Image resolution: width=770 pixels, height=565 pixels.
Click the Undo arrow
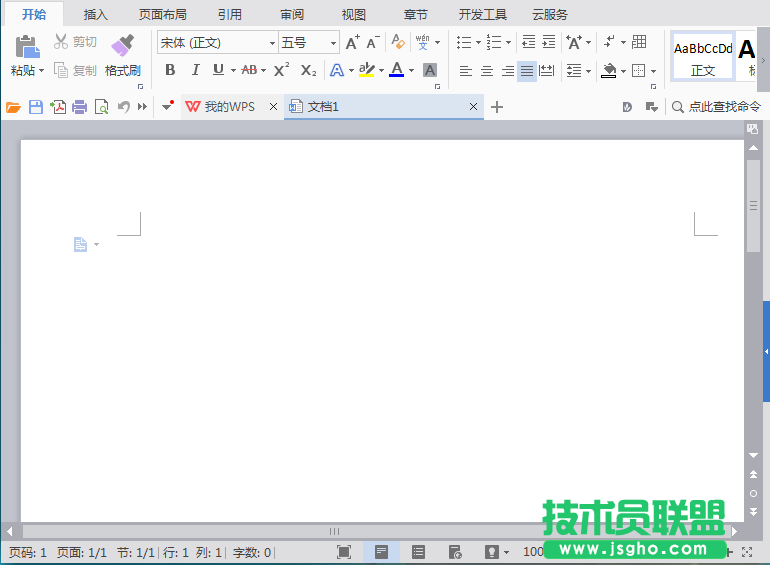click(124, 107)
